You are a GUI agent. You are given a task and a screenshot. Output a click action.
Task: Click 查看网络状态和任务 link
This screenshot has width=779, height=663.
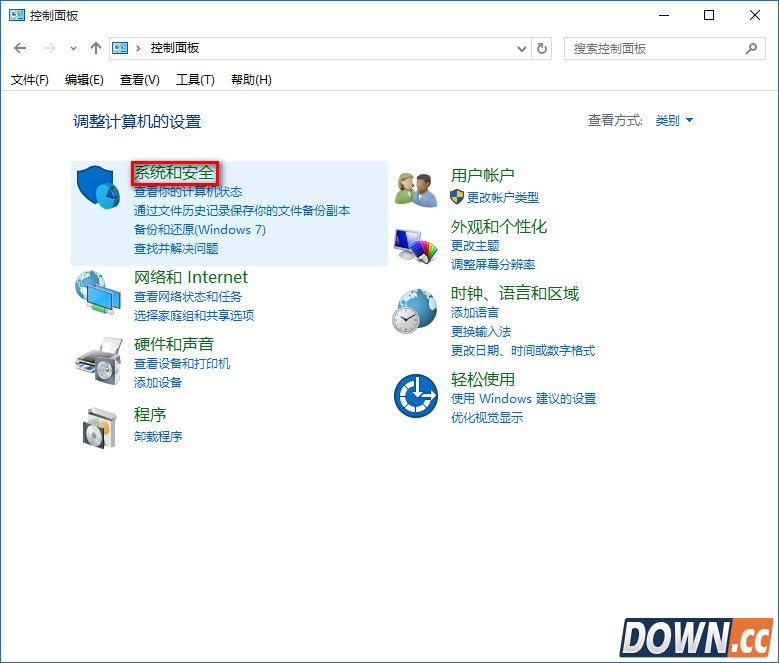[x=188, y=296]
